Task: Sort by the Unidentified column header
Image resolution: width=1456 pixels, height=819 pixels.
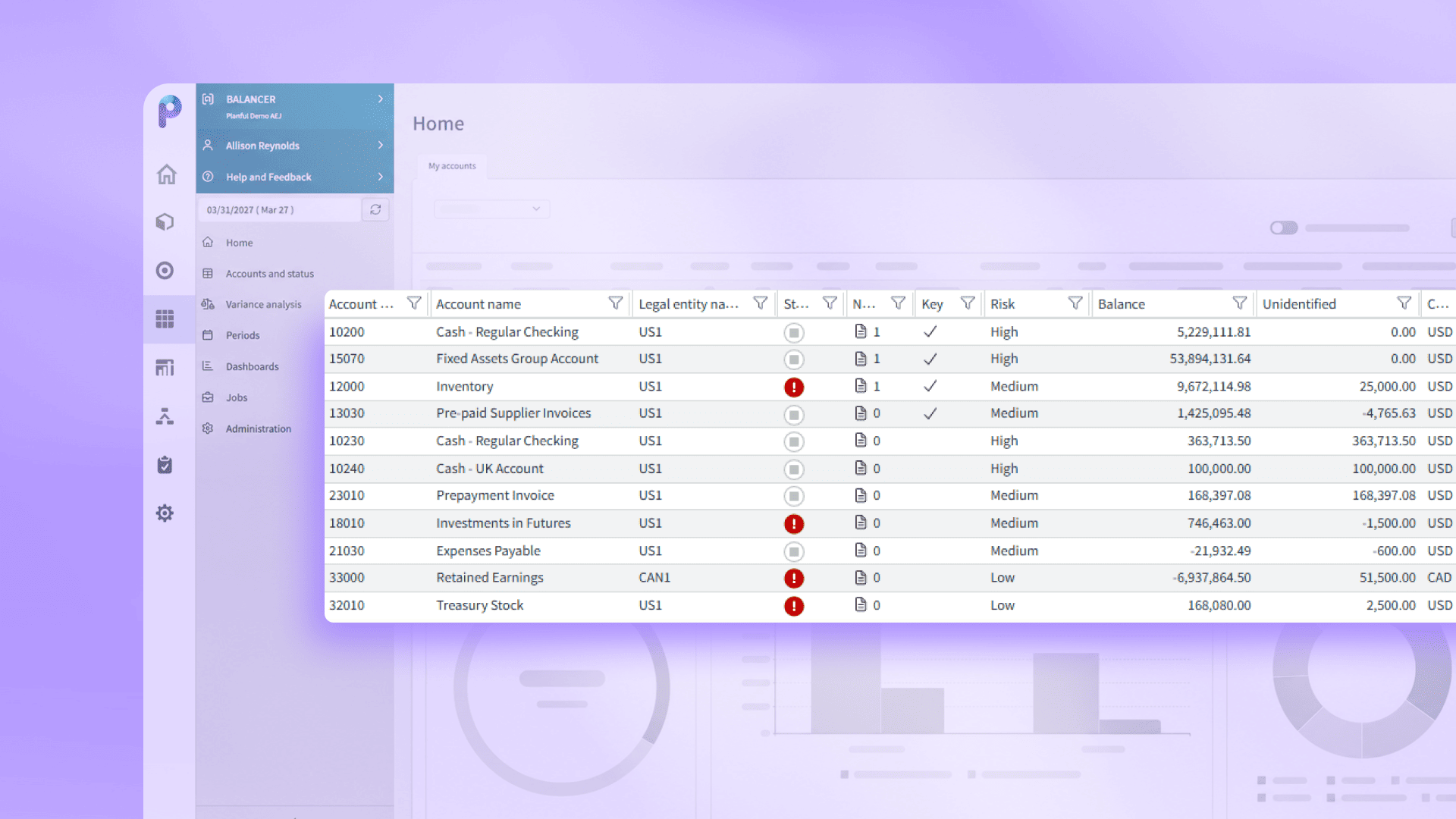Action: click(1299, 304)
